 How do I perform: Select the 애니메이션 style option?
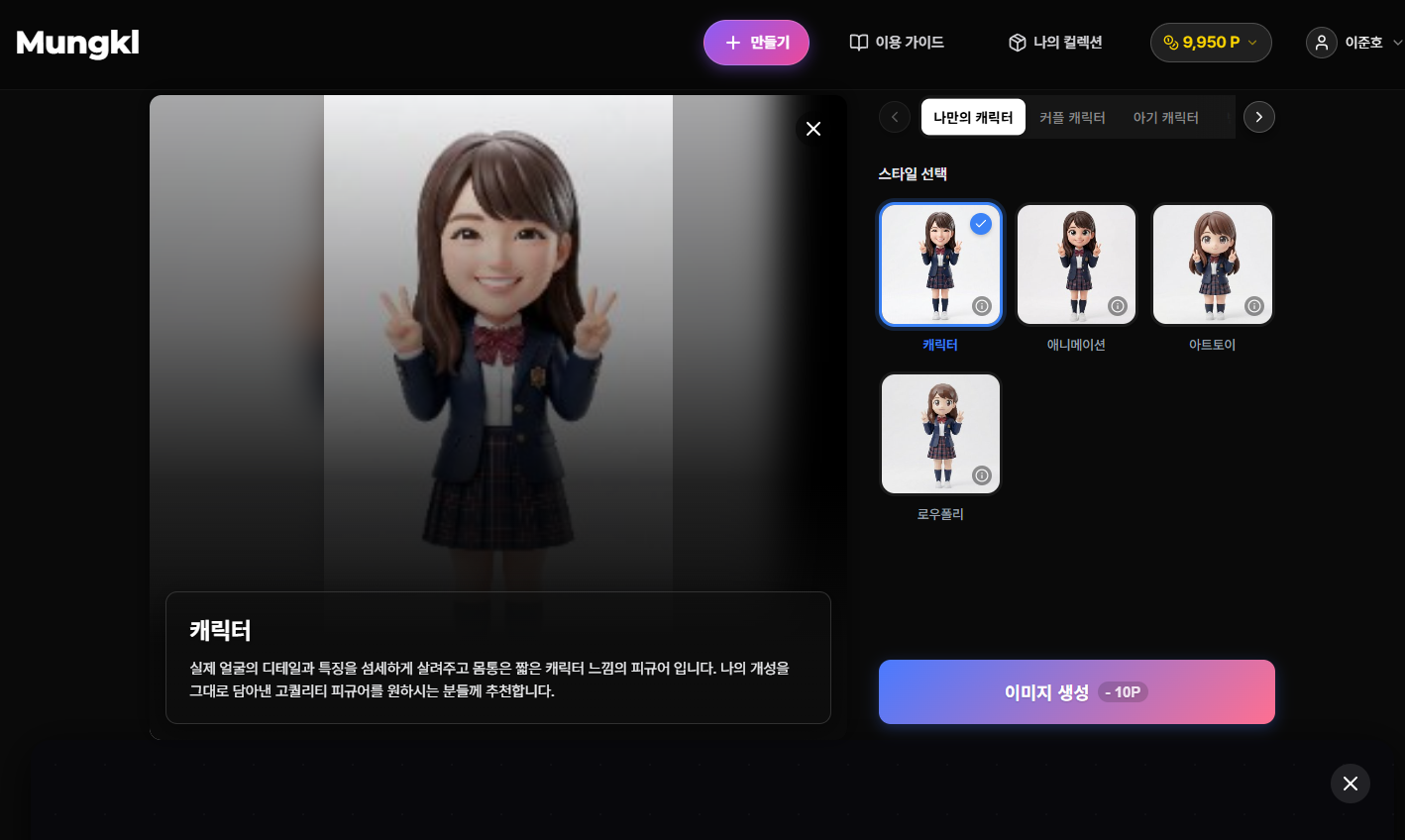coord(1076,264)
